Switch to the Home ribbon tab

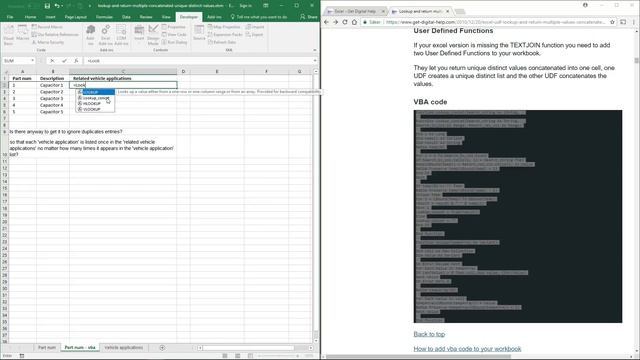pos(30,17)
